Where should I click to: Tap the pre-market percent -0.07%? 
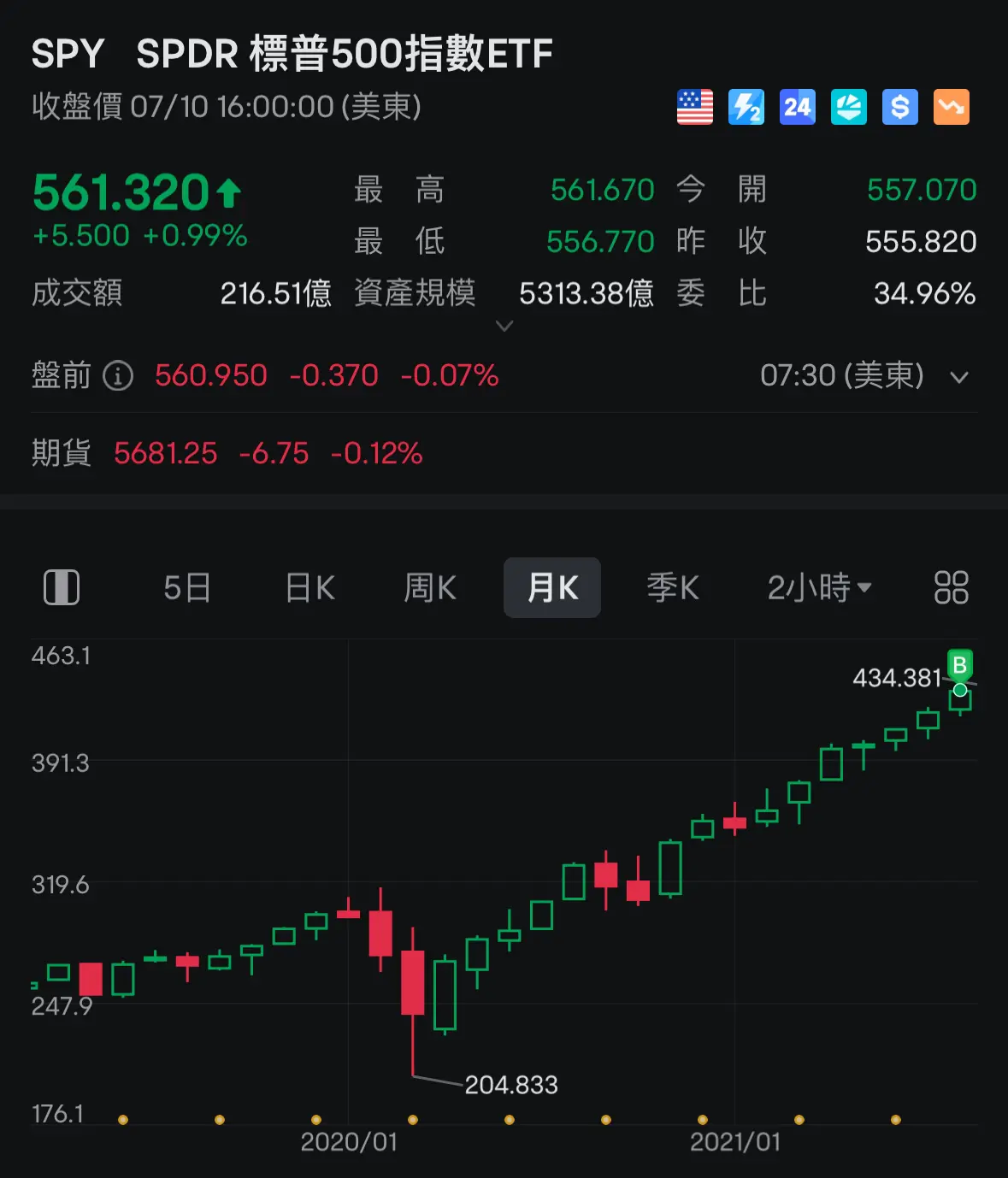click(450, 375)
